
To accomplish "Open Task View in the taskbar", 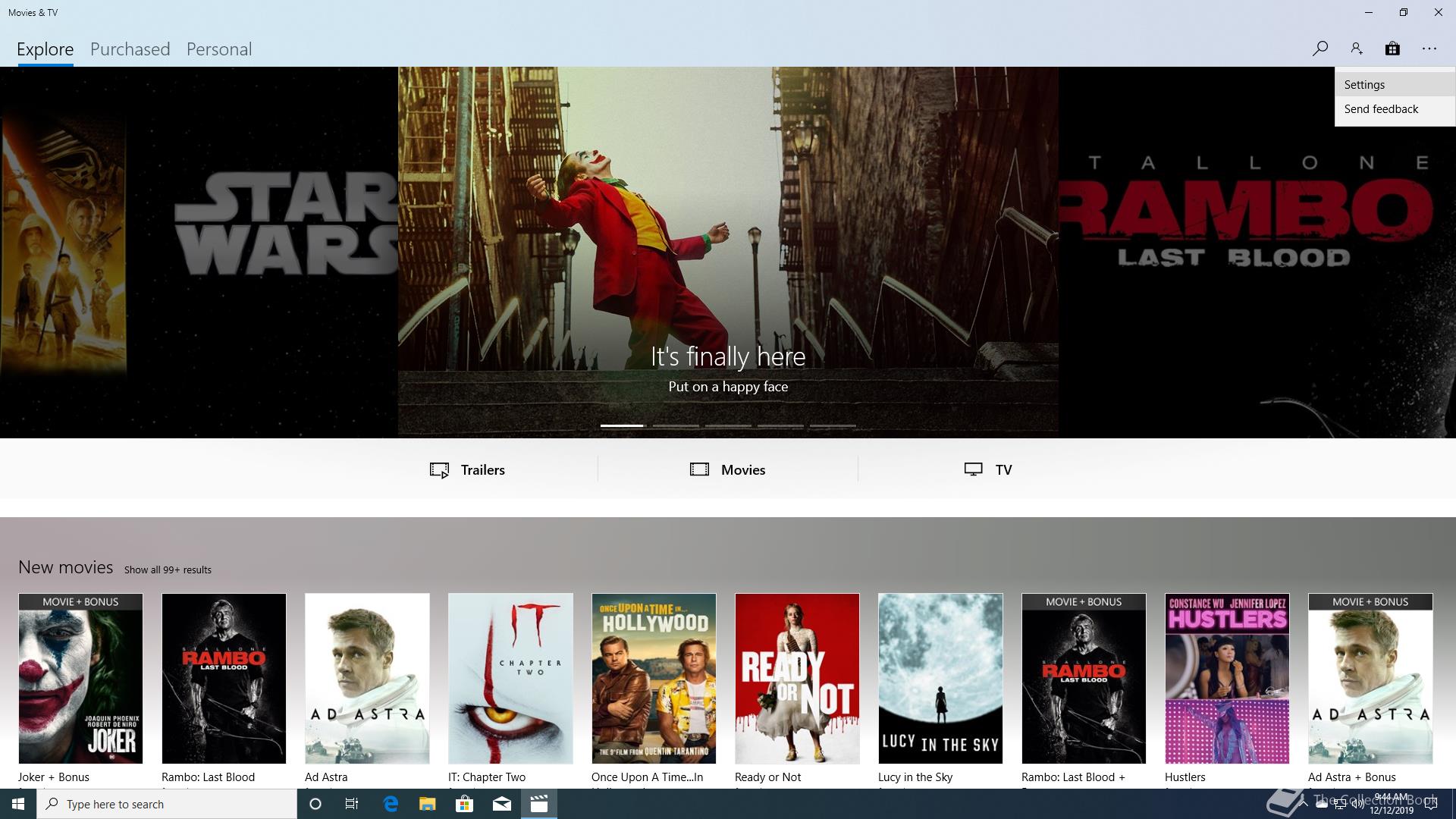I will 352,804.
